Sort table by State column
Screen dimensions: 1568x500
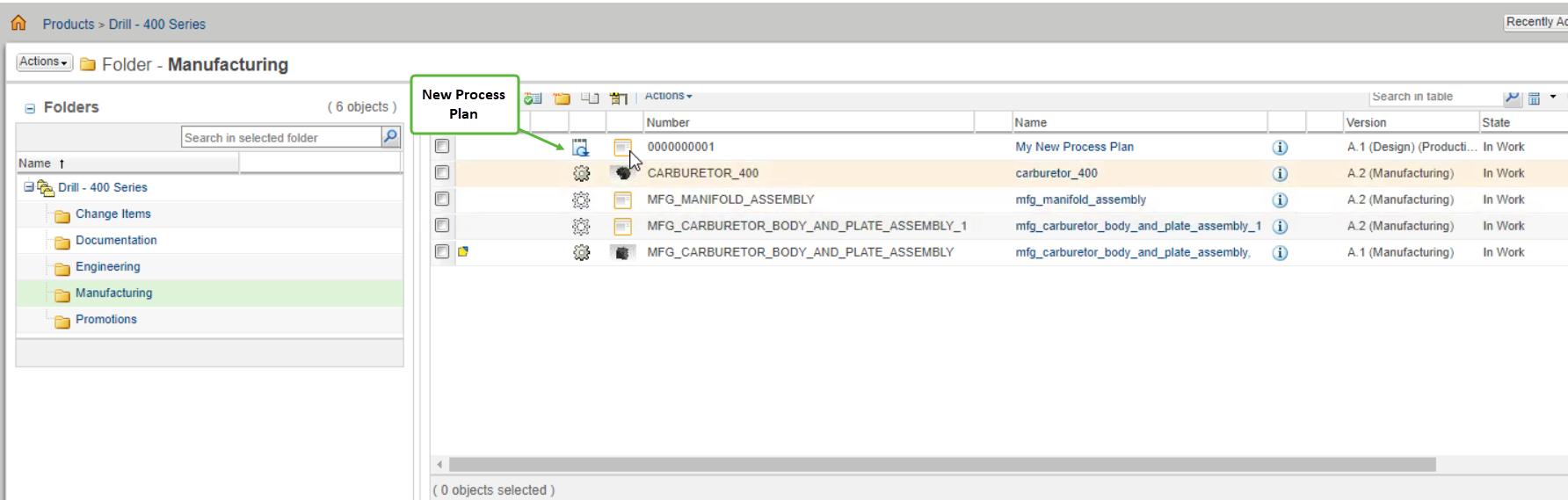(1523, 122)
